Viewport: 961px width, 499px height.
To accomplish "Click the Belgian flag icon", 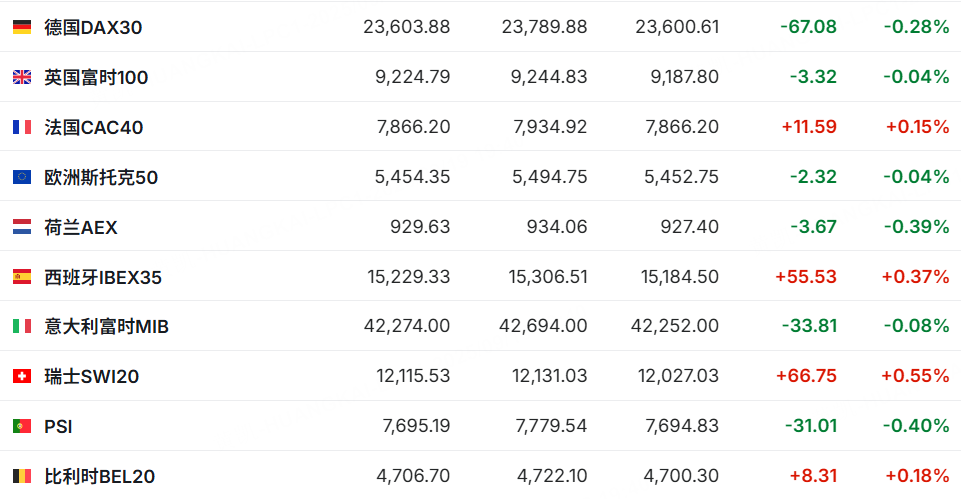I will [x=22, y=476].
